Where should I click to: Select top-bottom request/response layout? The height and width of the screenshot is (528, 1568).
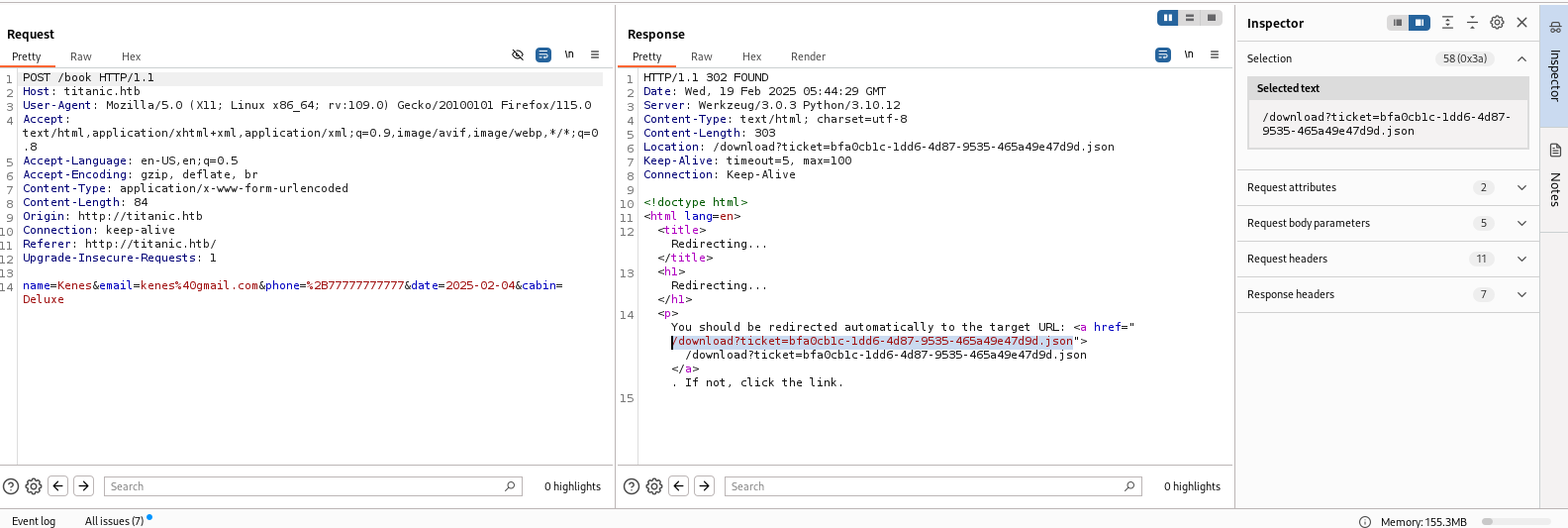1190,18
